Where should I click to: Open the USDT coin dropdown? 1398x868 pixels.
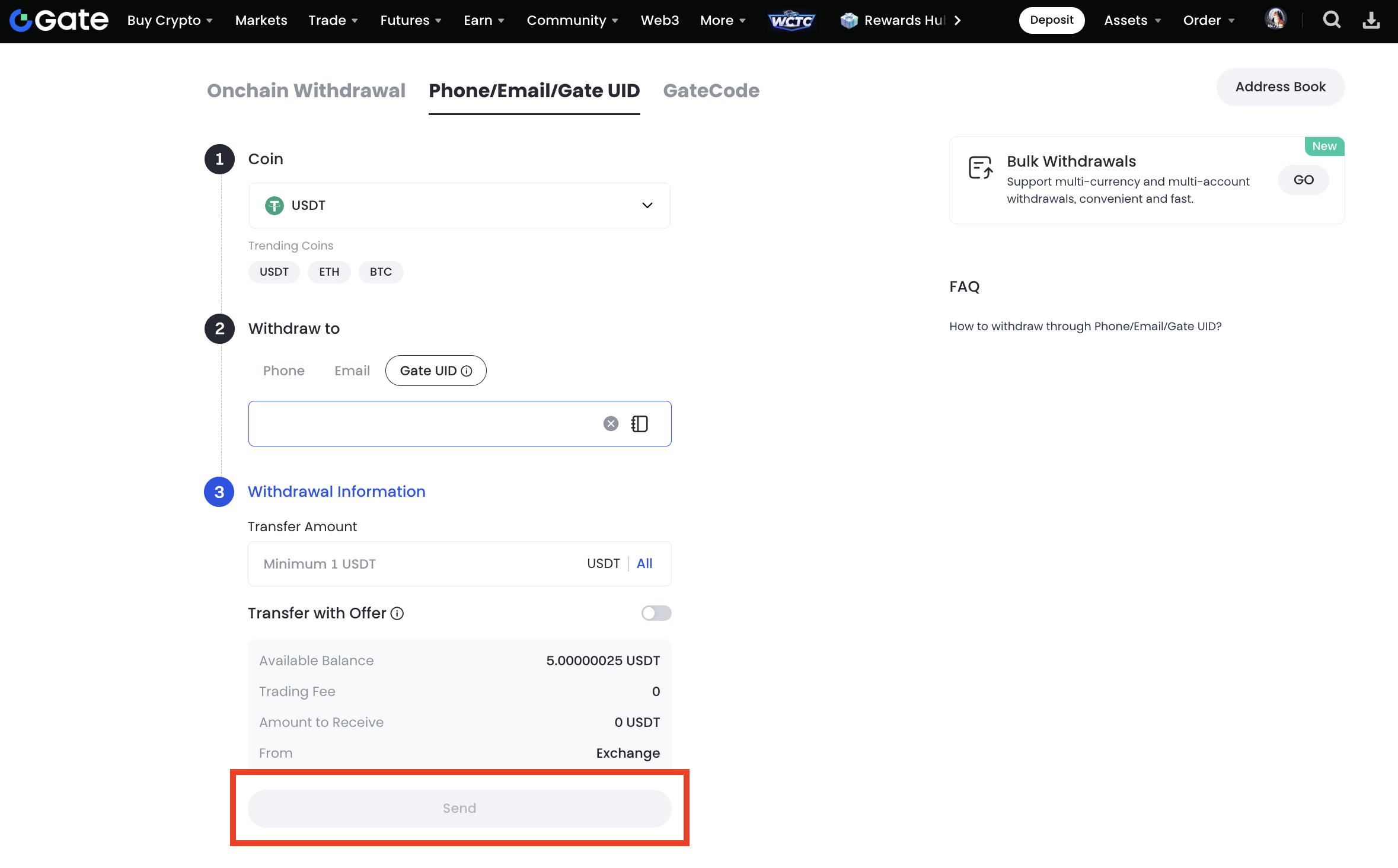[459, 205]
